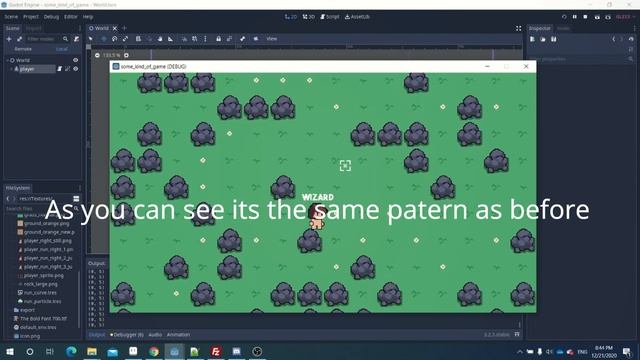Toggle smart snap option
Viewport: 640px width, 360px height.
pyautogui.click(x=184, y=39)
